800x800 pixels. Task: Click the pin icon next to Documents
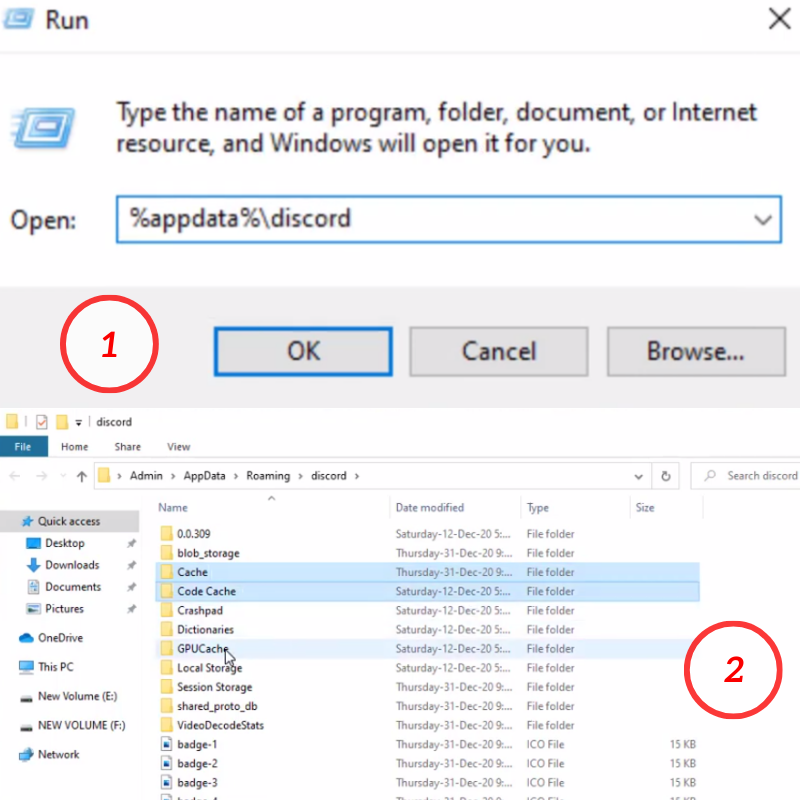(132, 587)
